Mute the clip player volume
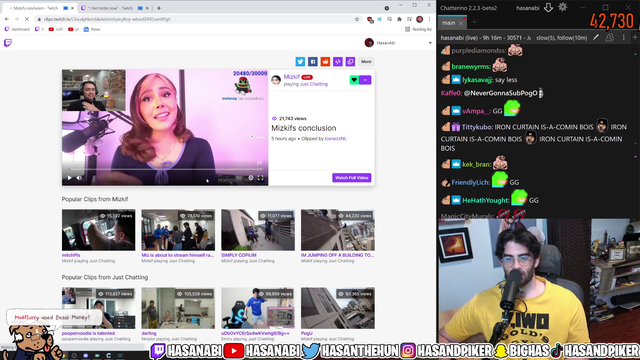This screenshot has height=360, width=640. (x=79, y=178)
